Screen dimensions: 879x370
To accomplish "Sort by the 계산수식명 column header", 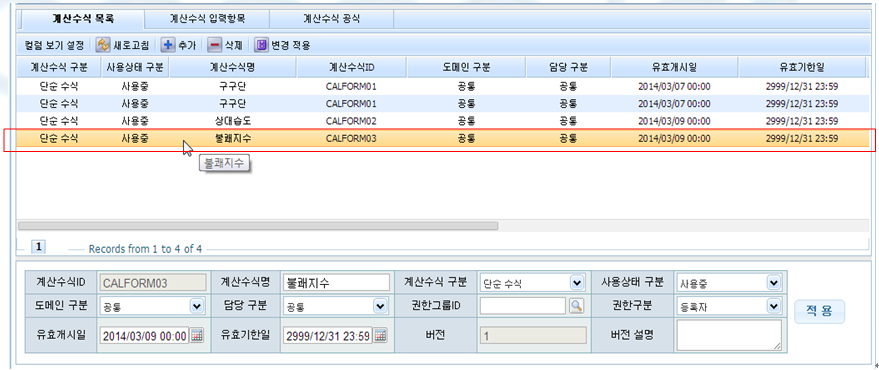I will [x=233, y=68].
